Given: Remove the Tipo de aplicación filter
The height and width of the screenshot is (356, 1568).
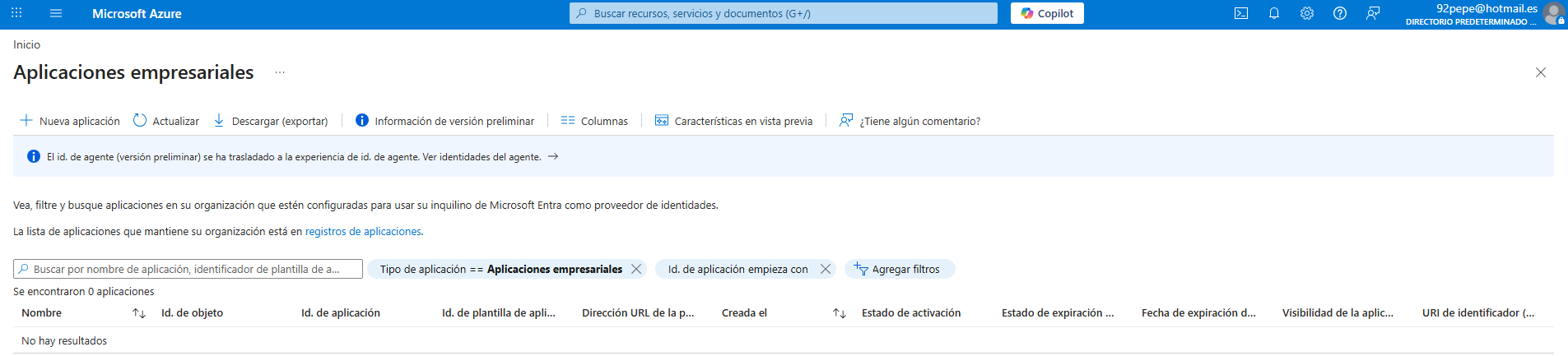Looking at the screenshot, I should [x=636, y=269].
